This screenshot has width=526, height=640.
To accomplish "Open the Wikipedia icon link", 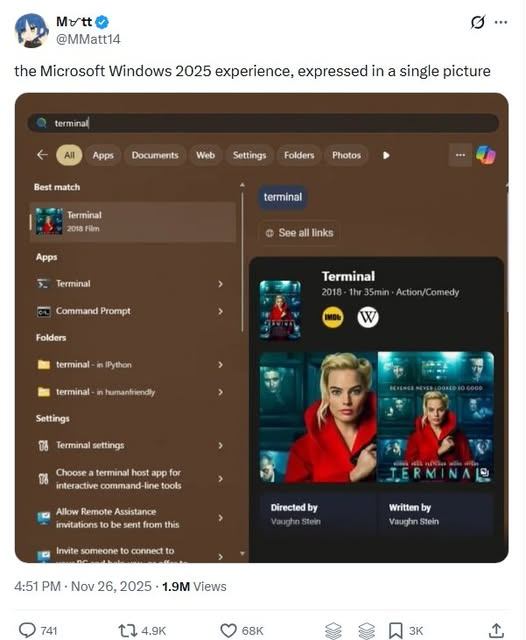I will [368, 317].
